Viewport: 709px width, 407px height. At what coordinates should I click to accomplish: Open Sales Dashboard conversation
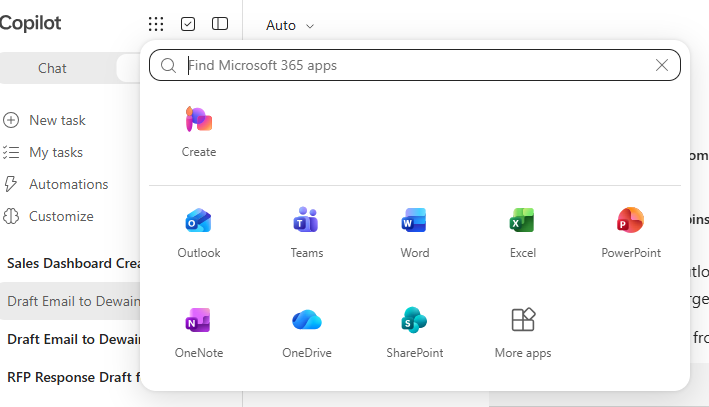tap(72, 263)
